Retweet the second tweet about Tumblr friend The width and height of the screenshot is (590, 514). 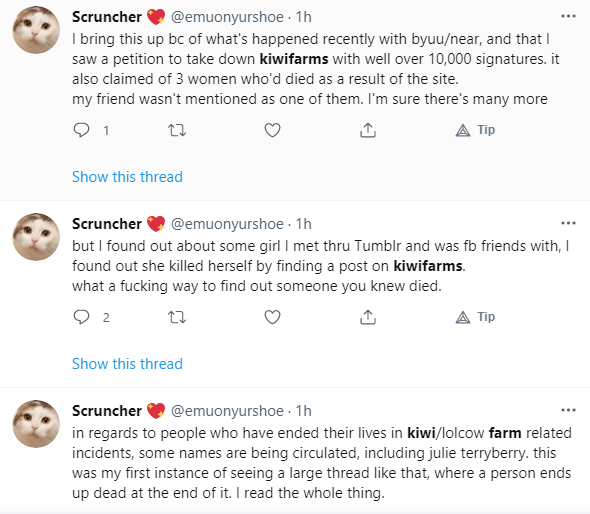176,317
